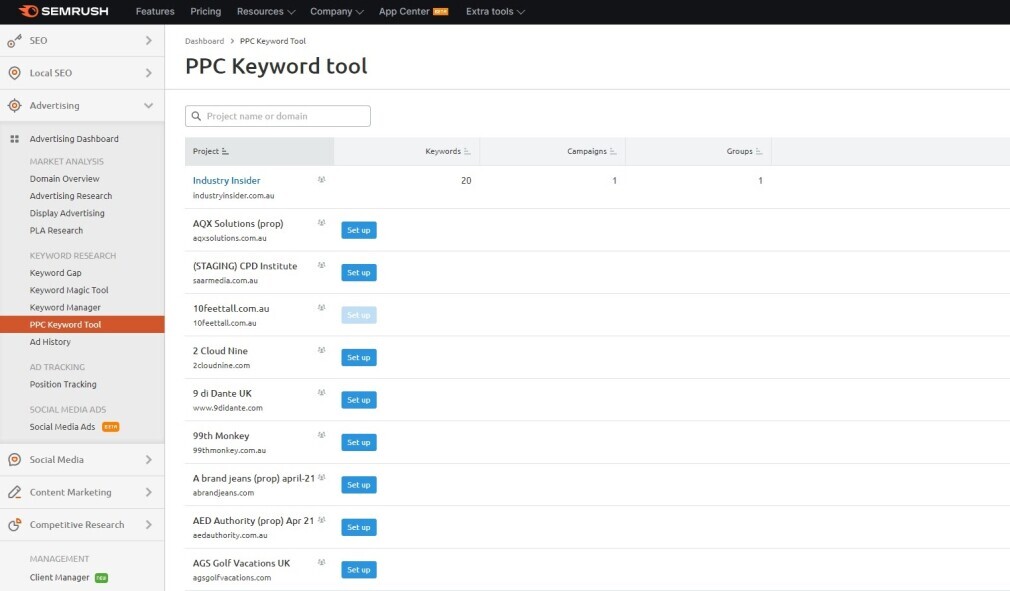Expand the Competitive Research sidebar section

[149, 525]
